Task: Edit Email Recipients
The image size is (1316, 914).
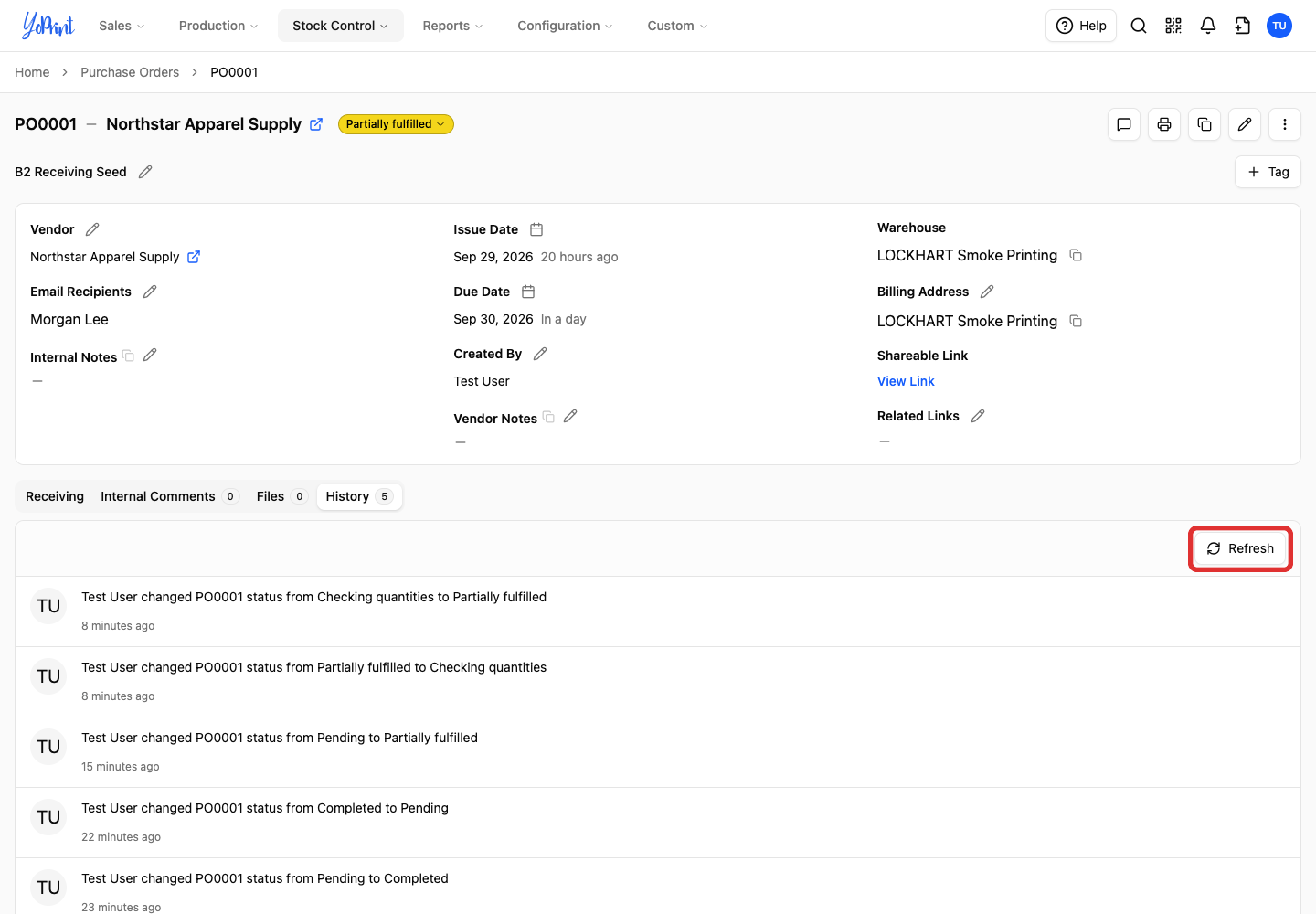Action: pyautogui.click(x=150, y=292)
